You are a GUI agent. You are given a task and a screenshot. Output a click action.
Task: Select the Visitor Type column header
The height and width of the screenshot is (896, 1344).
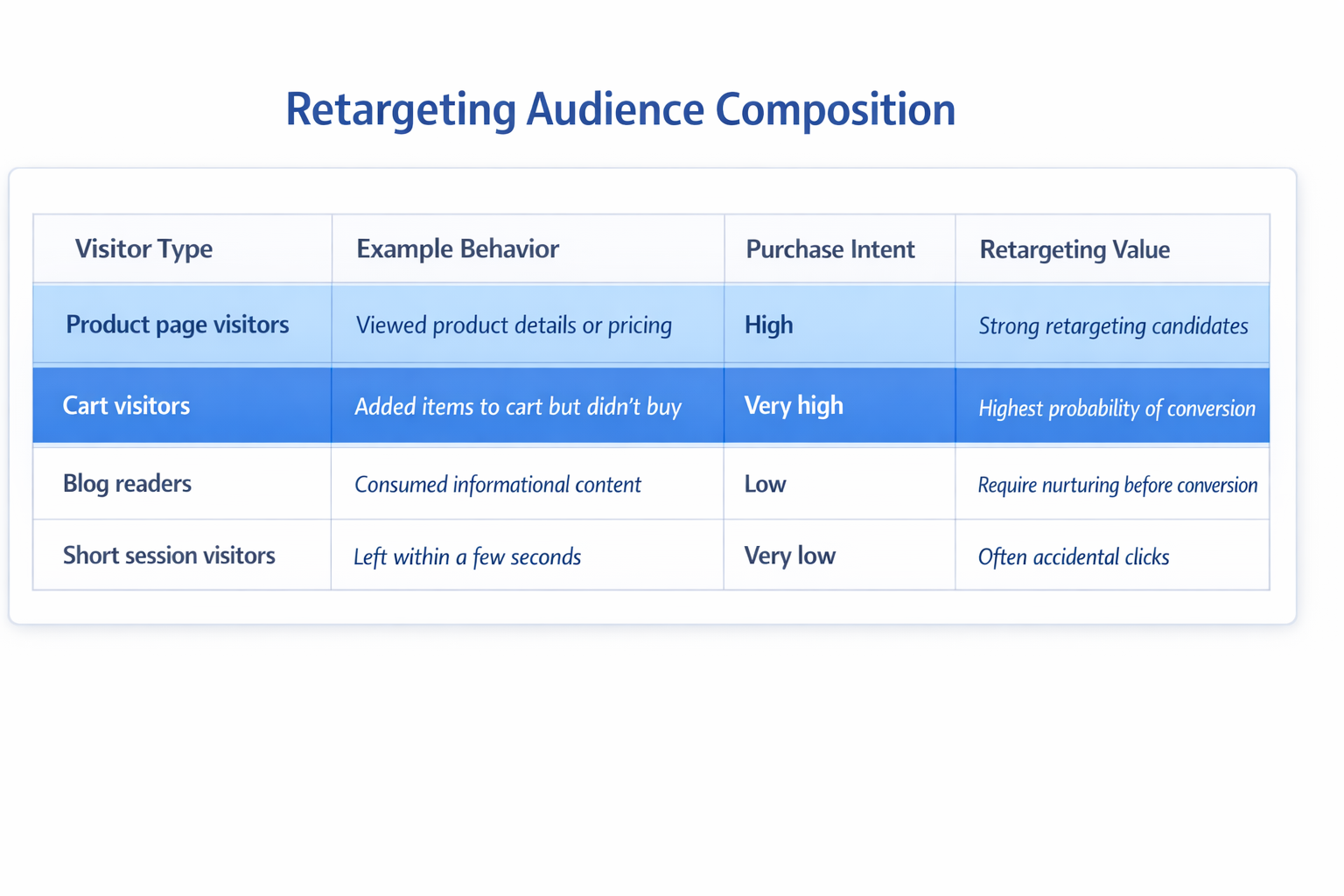[x=143, y=248]
